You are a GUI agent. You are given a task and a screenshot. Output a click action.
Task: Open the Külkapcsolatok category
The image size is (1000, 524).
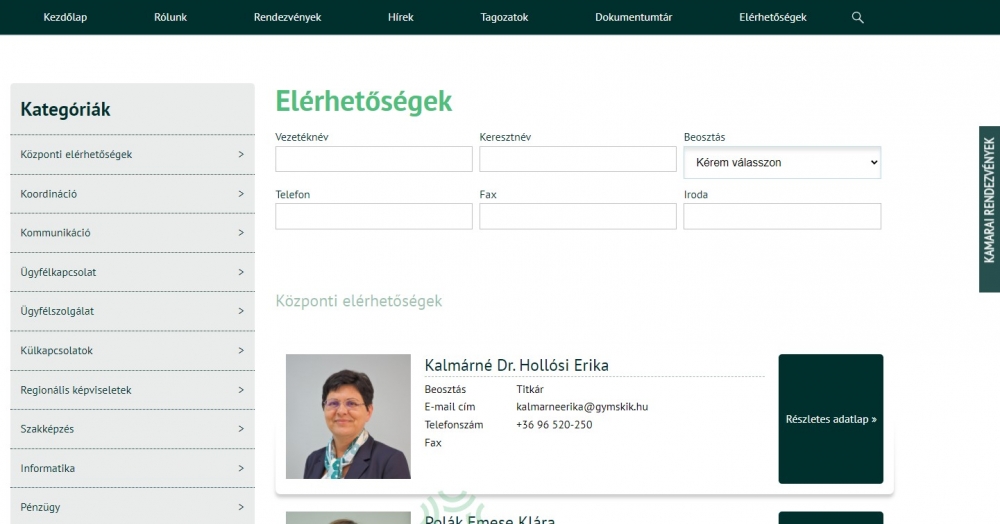tap(132, 351)
